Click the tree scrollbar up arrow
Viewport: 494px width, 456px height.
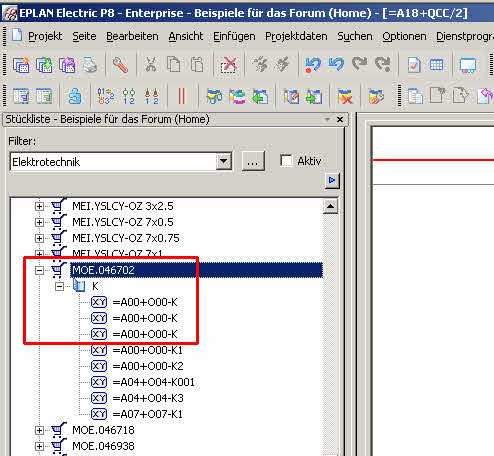(330, 206)
